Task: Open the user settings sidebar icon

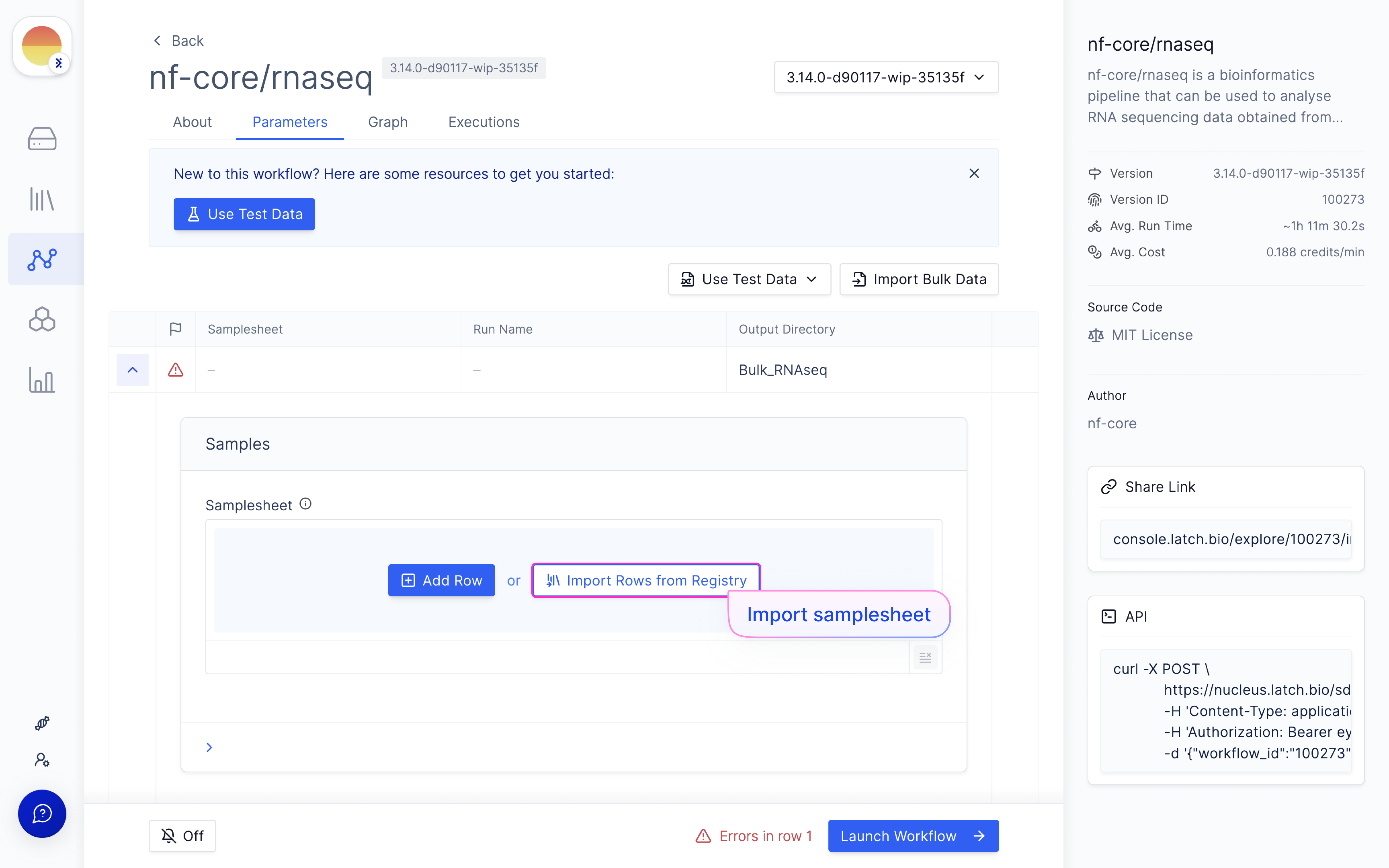Action: click(x=42, y=759)
